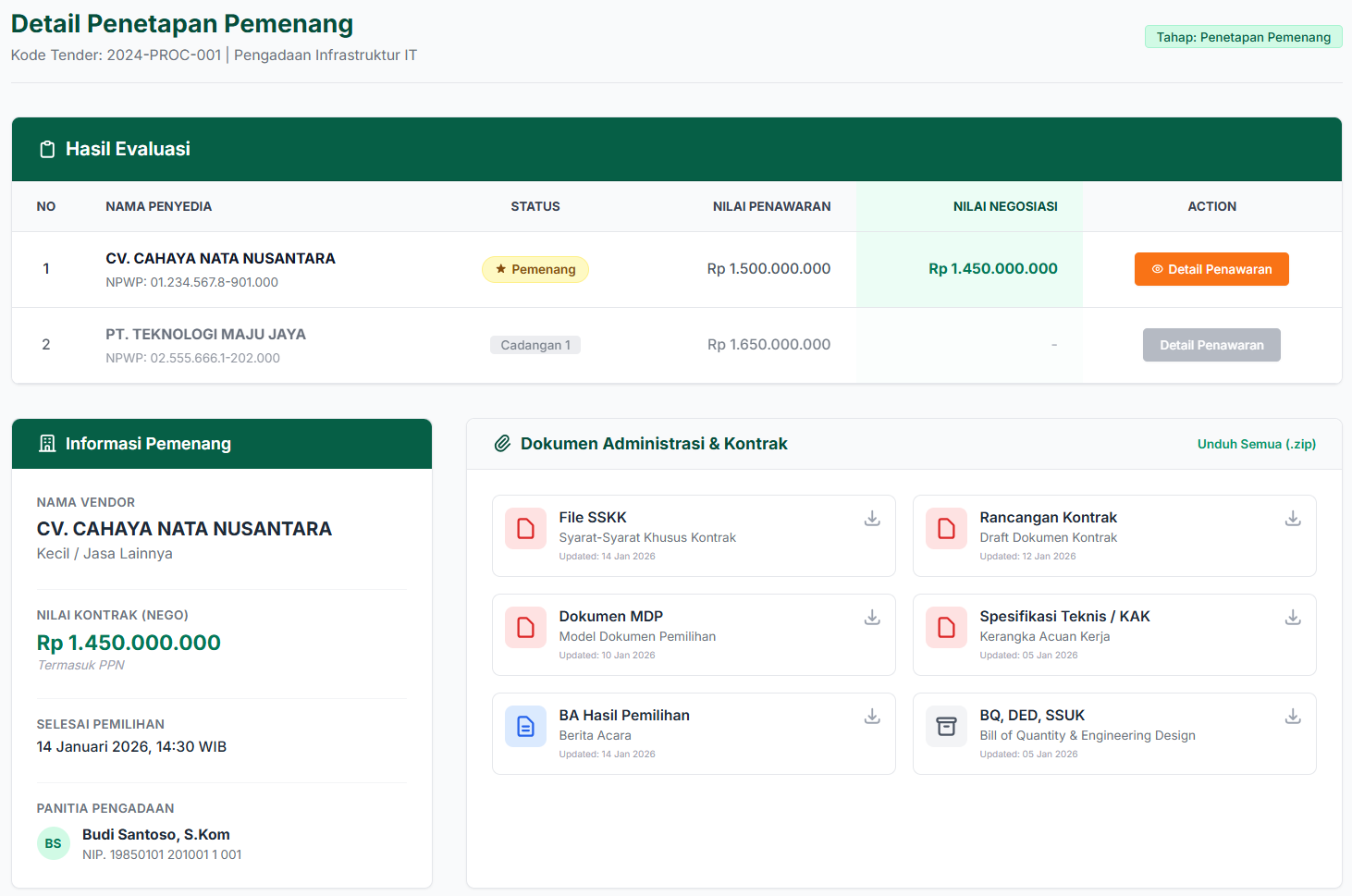
Task: Click the Unduh Semua (.zip) link
Action: [1256, 444]
